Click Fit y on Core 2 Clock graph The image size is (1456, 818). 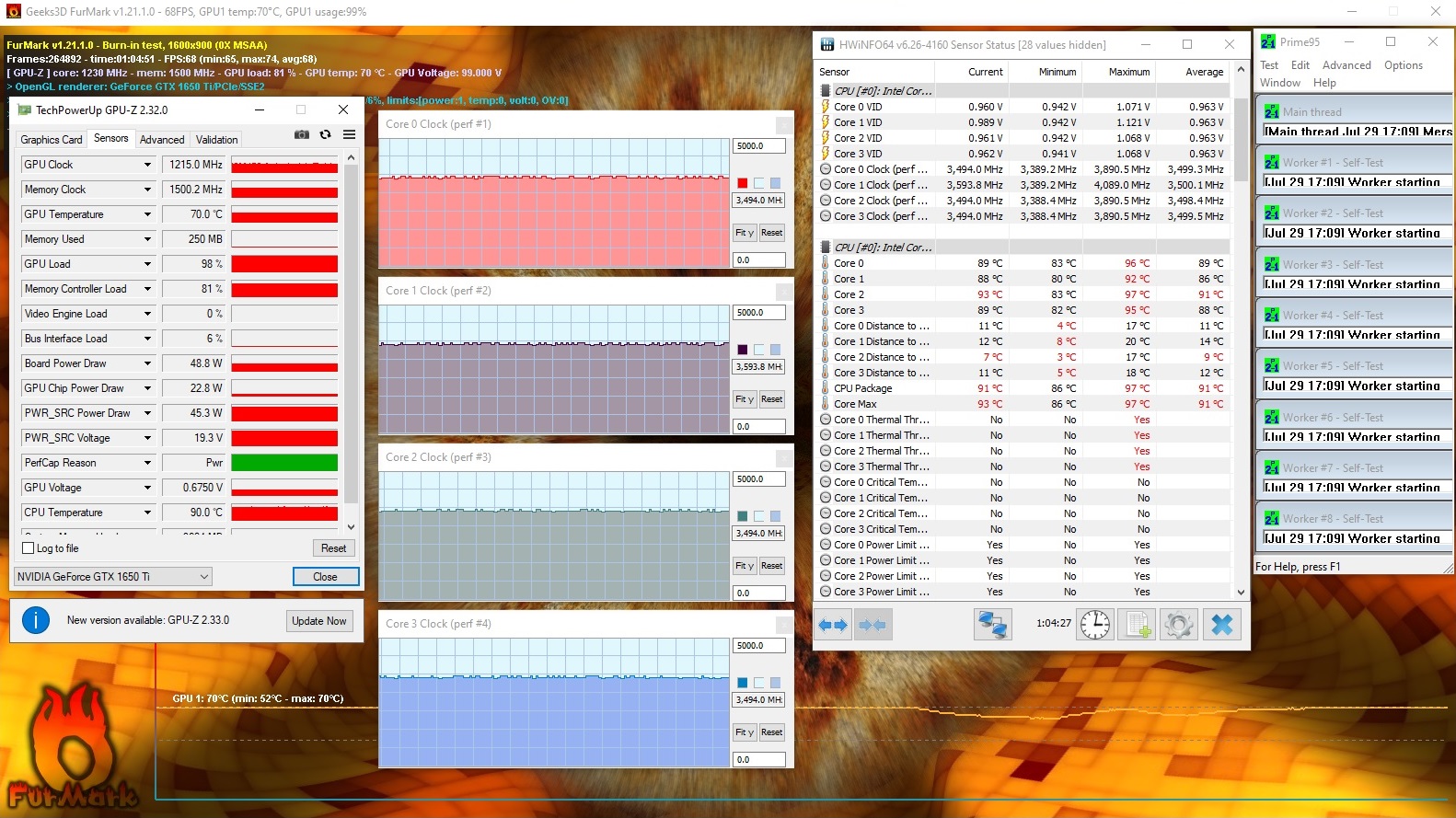[745, 566]
